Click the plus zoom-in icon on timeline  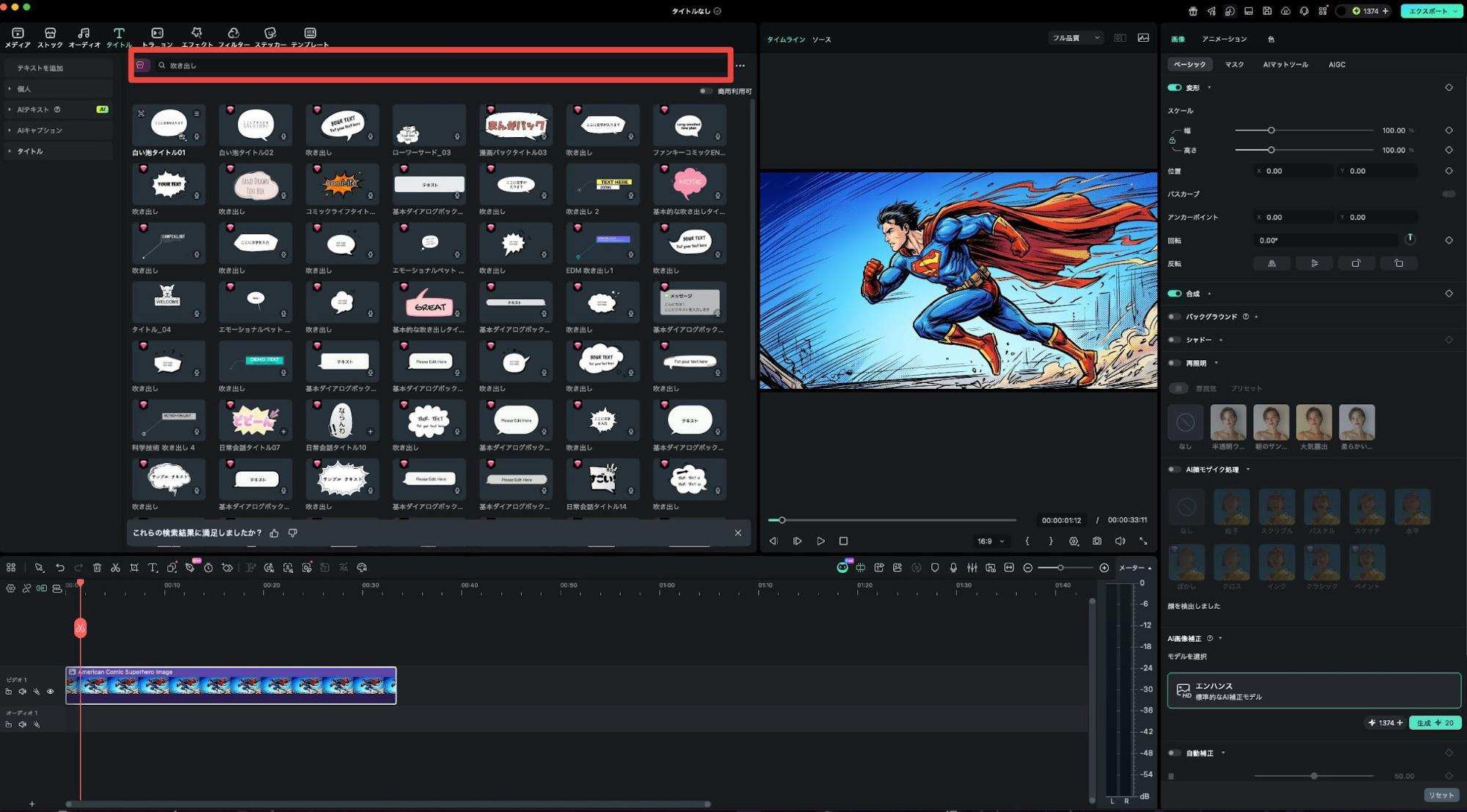click(x=1104, y=568)
